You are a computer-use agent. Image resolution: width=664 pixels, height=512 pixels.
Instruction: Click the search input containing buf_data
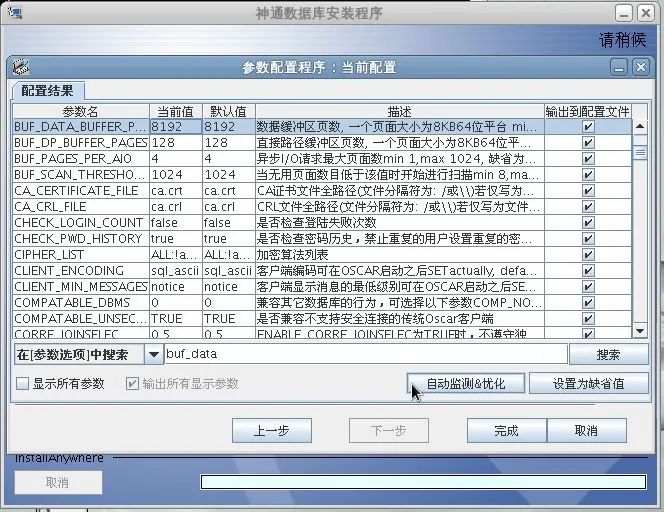[x=366, y=354]
